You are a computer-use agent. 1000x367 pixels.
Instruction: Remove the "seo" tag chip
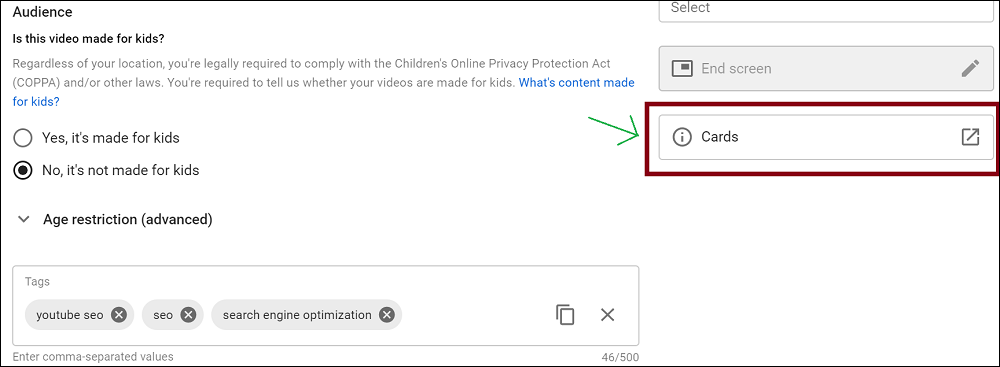click(188, 315)
